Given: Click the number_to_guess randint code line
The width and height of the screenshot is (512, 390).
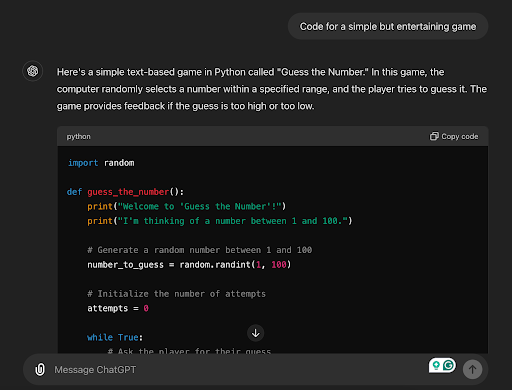Looking at the screenshot, I should [189, 265].
